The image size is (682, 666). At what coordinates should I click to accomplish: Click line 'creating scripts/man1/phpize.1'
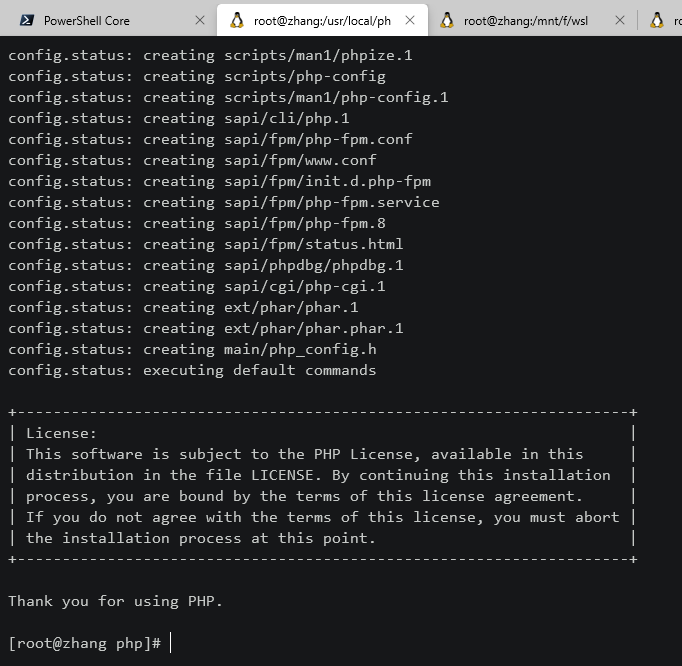[x=210, y=56]
